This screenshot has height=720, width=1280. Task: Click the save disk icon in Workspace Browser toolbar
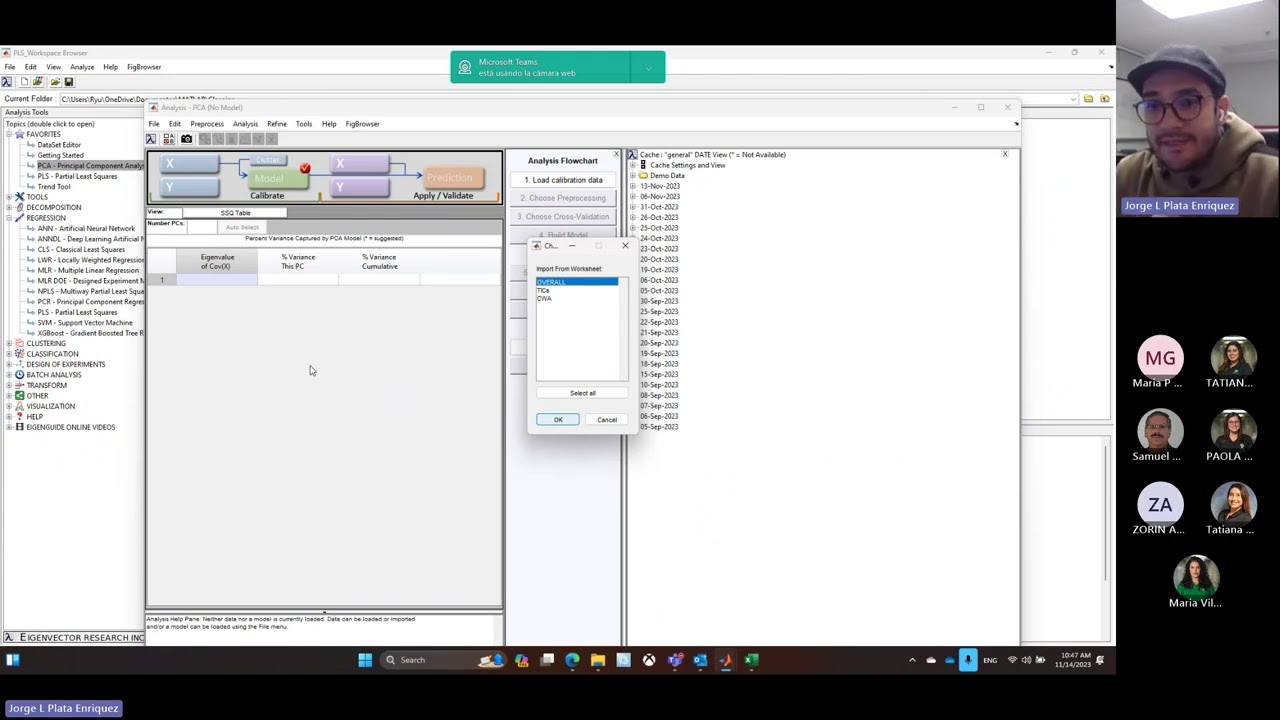[68, 82]
